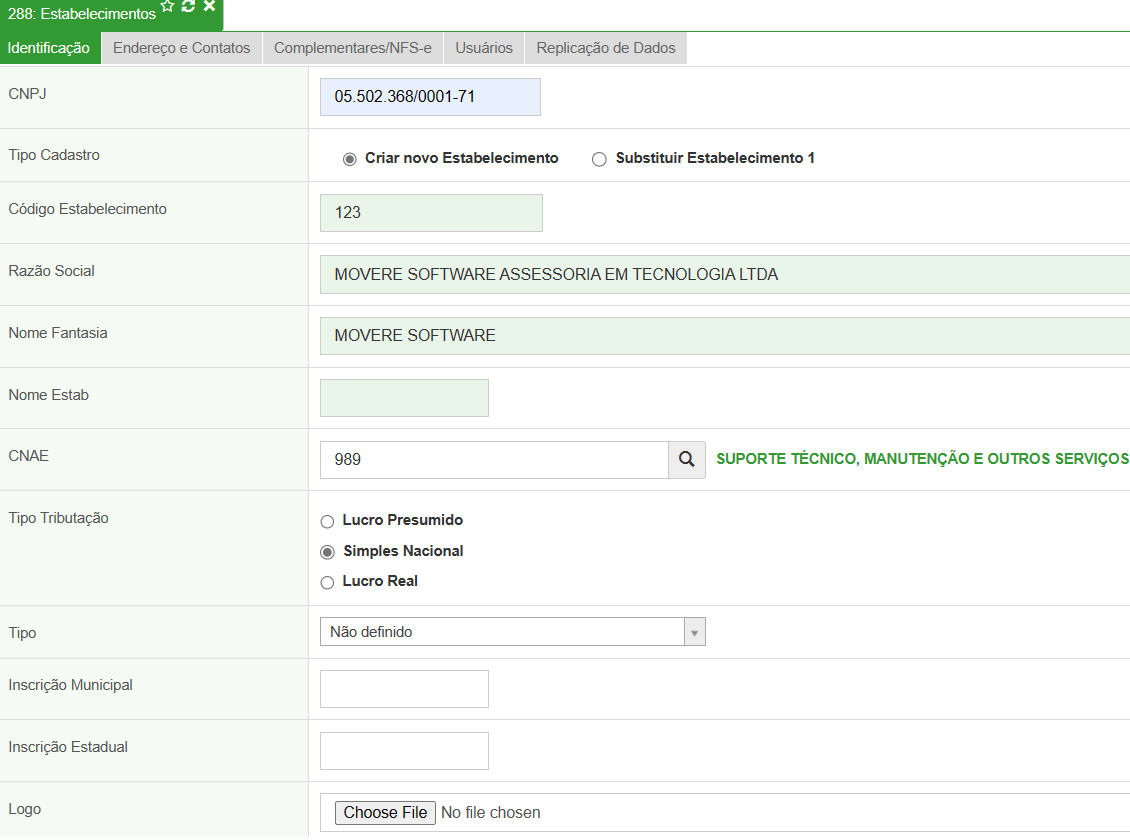Viewport: 1130px width, 840px height.
Task: Refresh the Estabelecimentos tab
Action: 188,6
